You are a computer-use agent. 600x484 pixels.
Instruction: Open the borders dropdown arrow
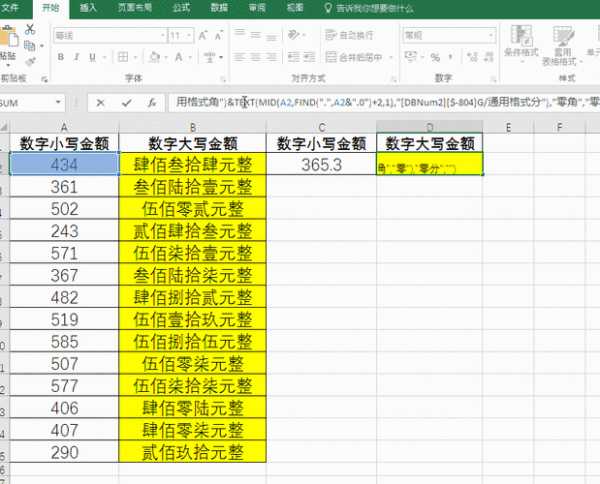(x=135, y=57)
